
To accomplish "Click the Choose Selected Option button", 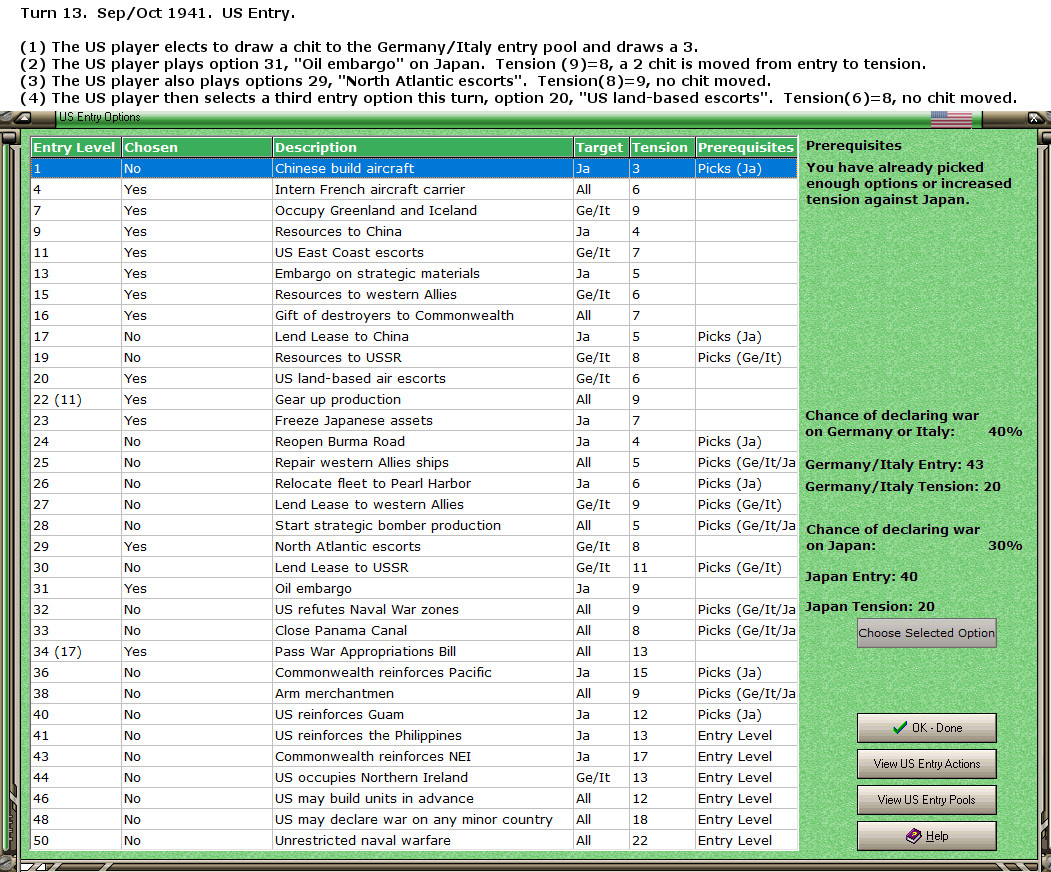I will [926, 633].
